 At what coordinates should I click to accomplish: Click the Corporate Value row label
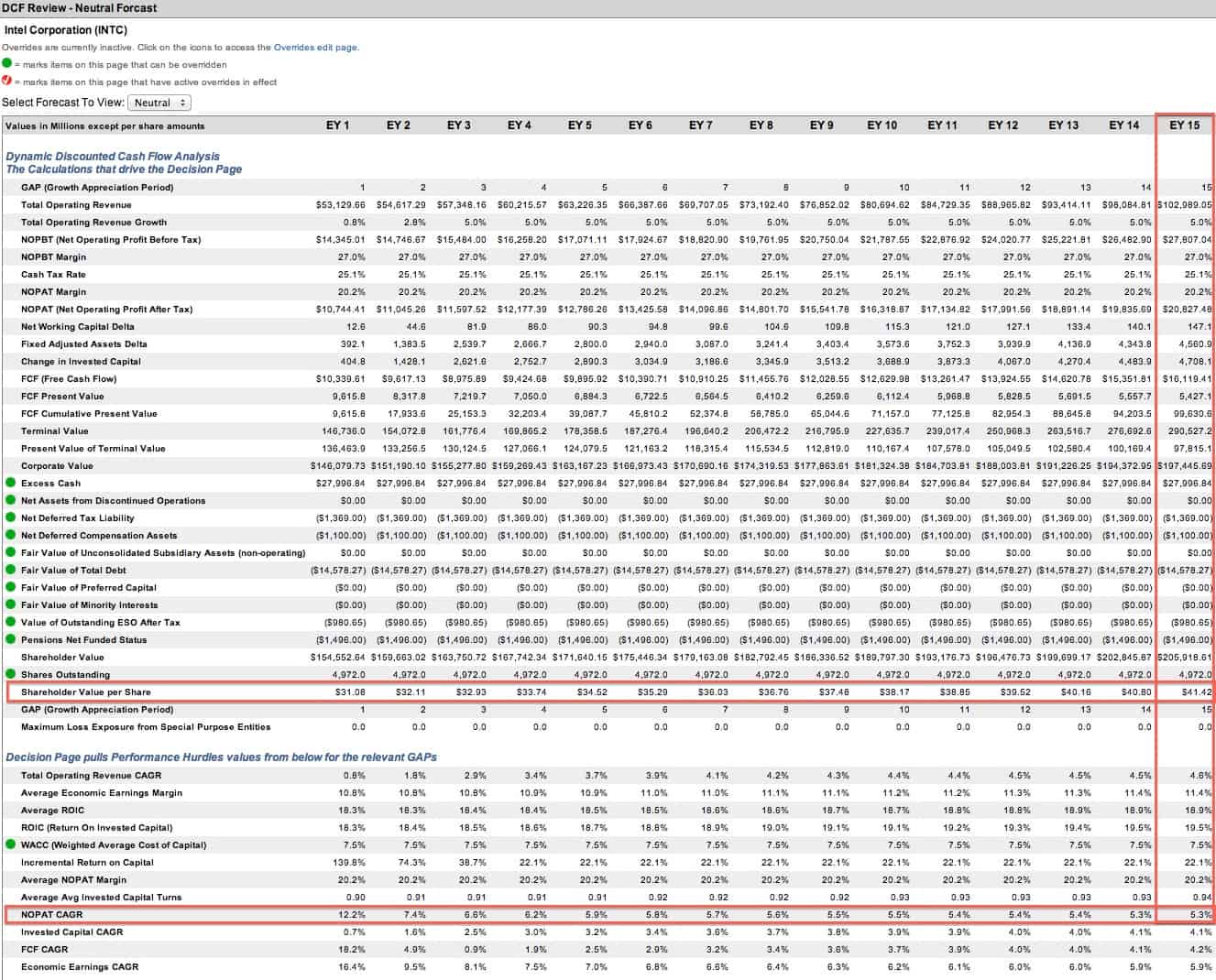[57, 466]
